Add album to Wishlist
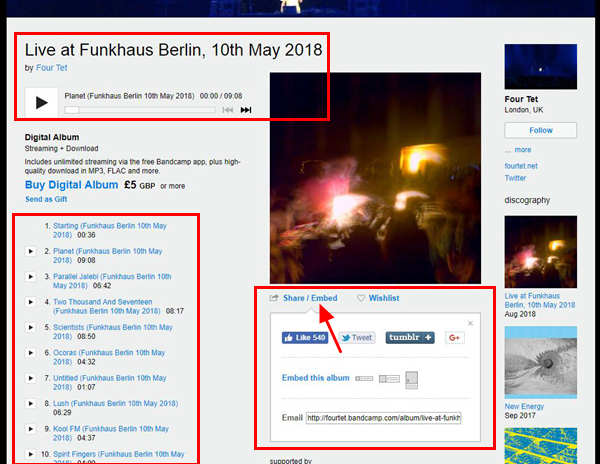 (x=384, y=298)
